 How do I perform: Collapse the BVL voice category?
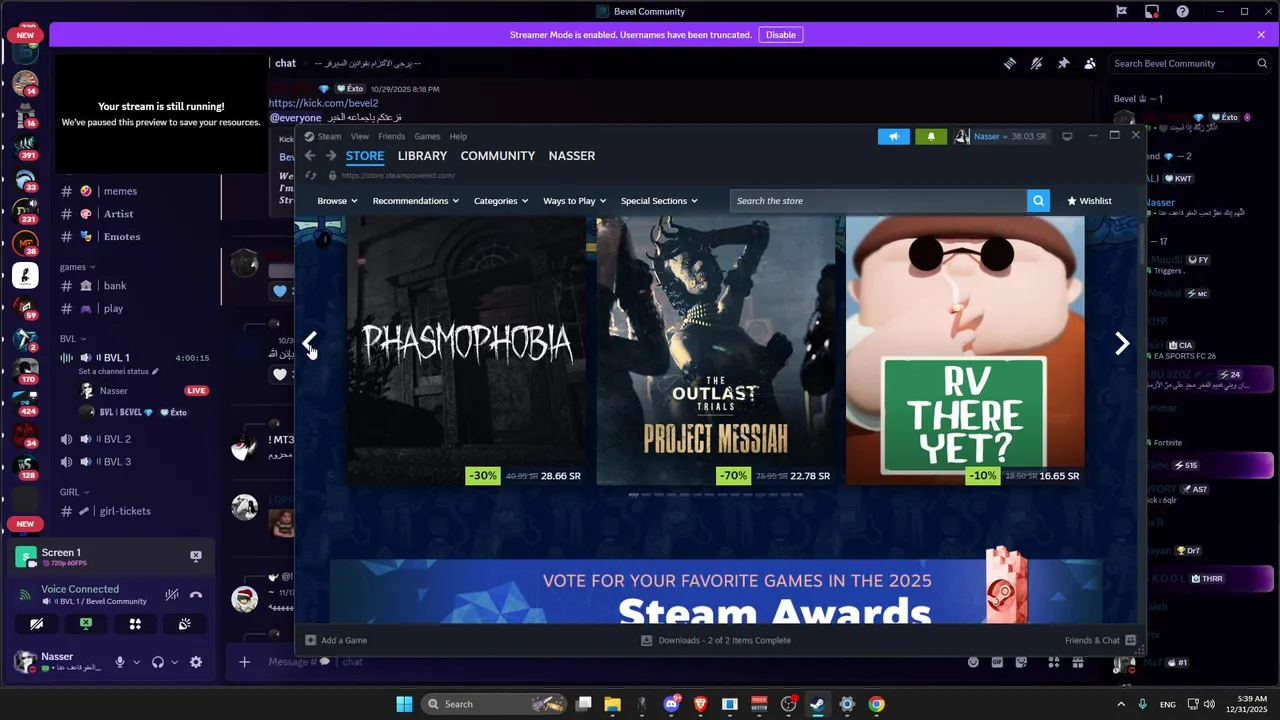pyautogui.click(x=73, y=339)
